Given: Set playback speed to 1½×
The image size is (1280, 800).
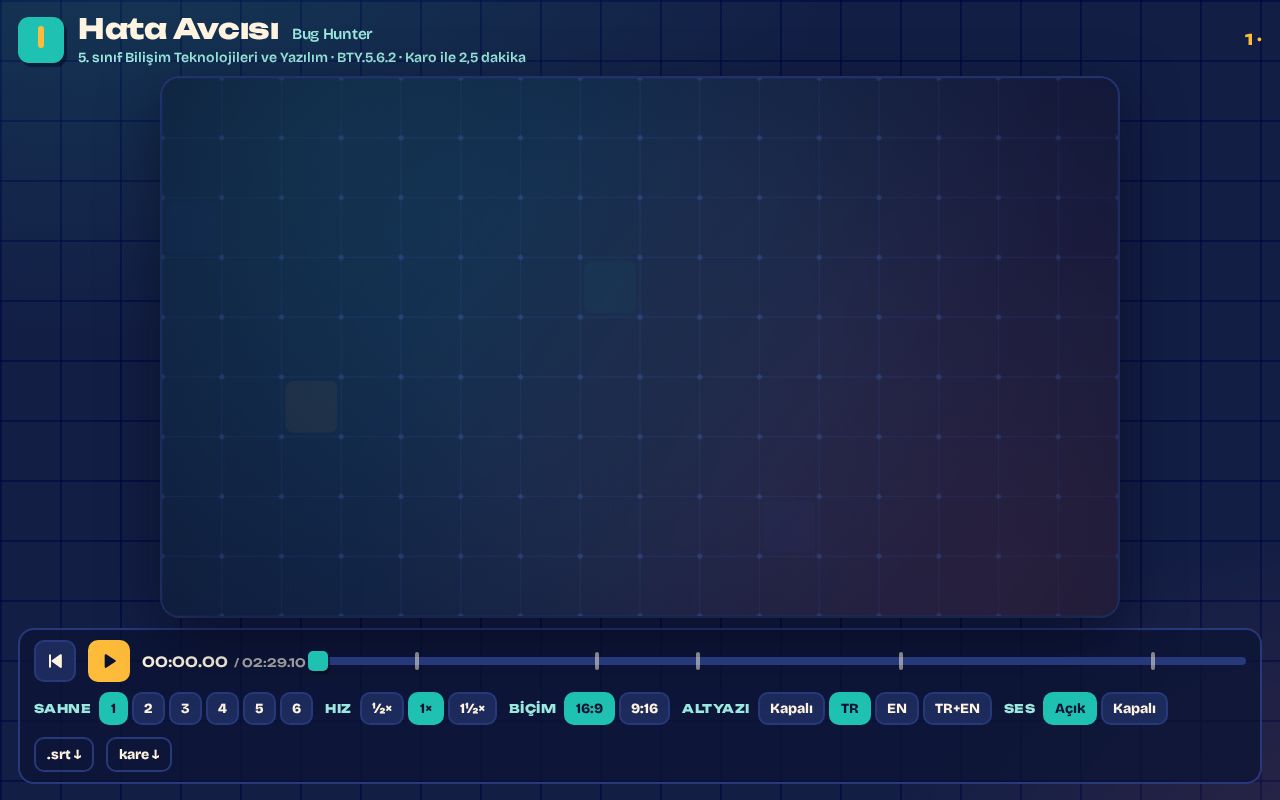Looking at the screenshot, I should tap(472, 708).
